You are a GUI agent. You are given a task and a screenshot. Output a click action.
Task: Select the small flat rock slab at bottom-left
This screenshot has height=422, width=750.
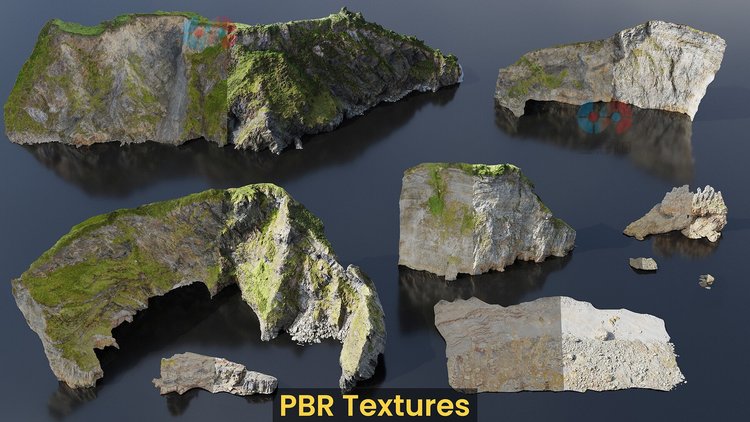[214, 374]
